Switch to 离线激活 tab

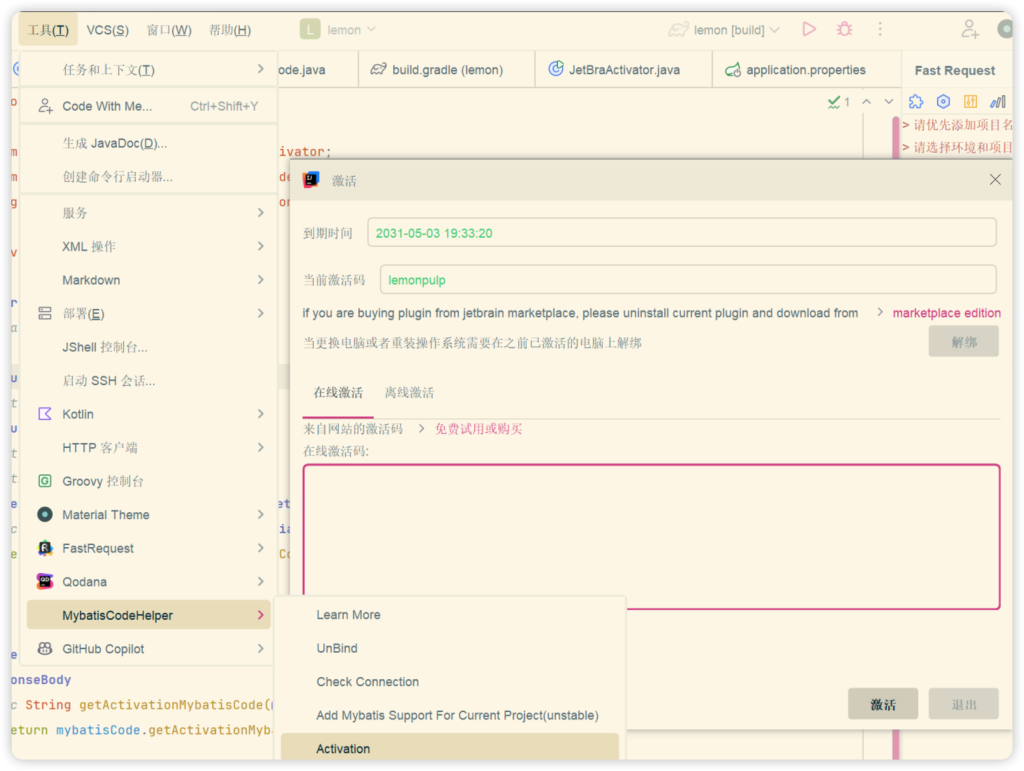pos(409,393)
